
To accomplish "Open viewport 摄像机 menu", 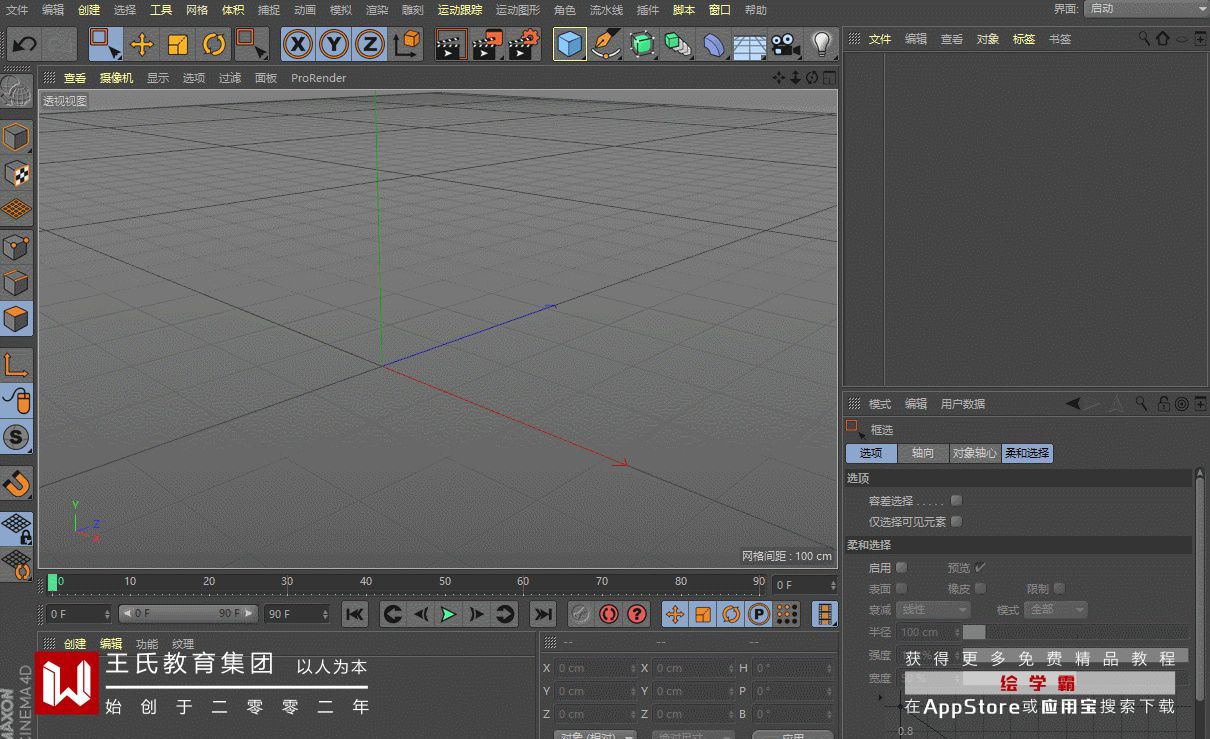I will (116, 78).
